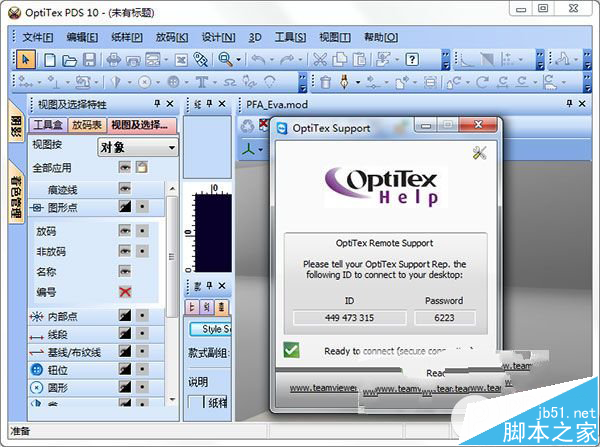The image size is (600, 447).
Task: Collapse the 图形点 tree node
Action: pos(37,208)
